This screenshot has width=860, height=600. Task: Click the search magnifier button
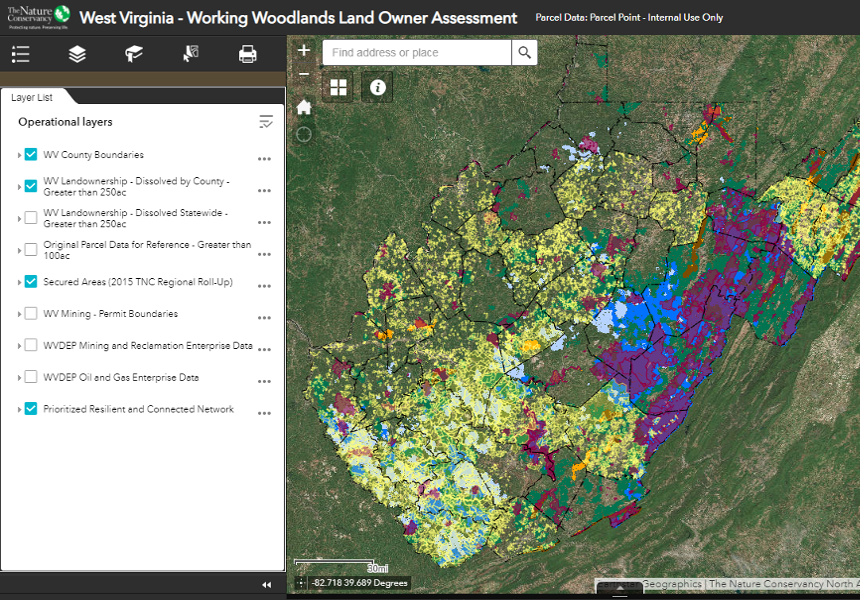click(x=524, y=52)
